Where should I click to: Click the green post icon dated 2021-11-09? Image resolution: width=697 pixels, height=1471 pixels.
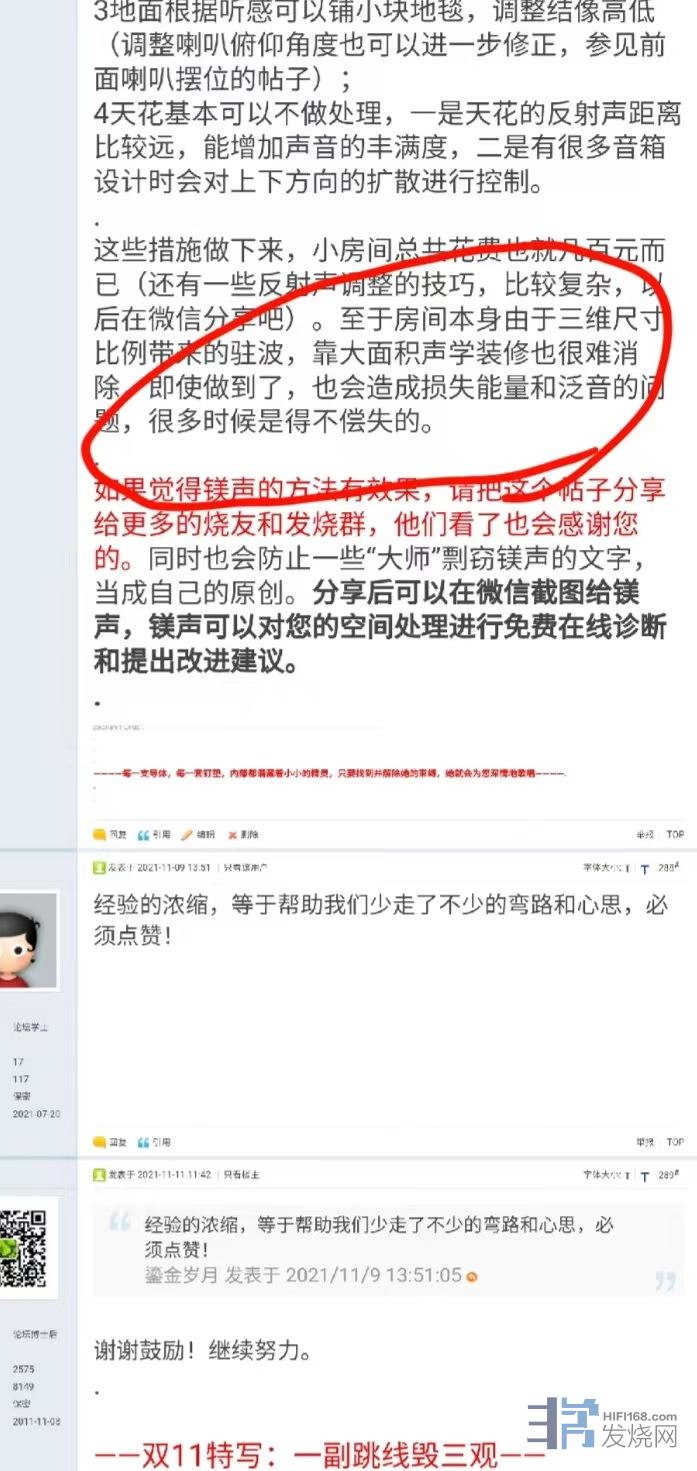tap(99, 867)
